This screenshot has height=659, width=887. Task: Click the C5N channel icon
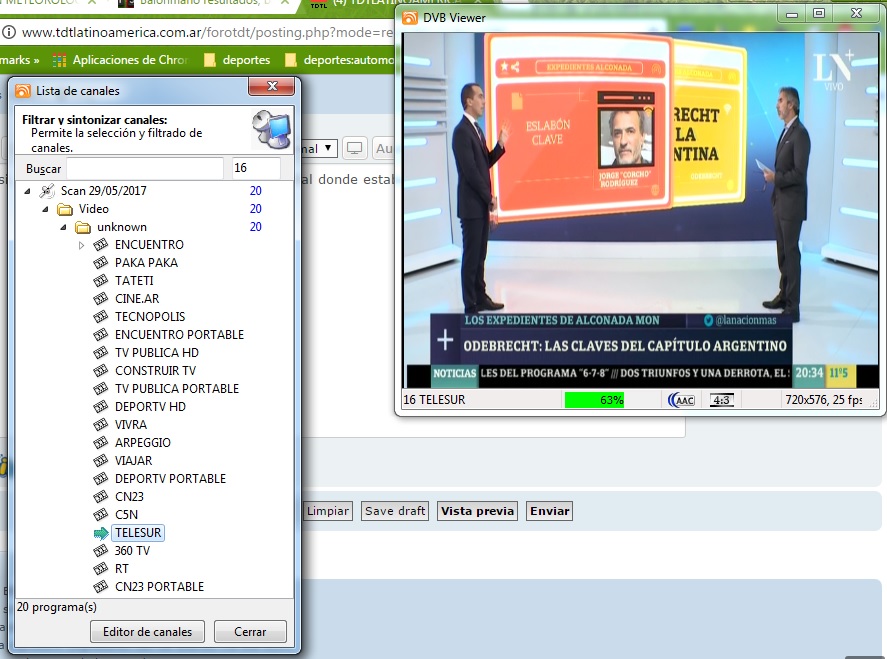[x=101, y=515]
